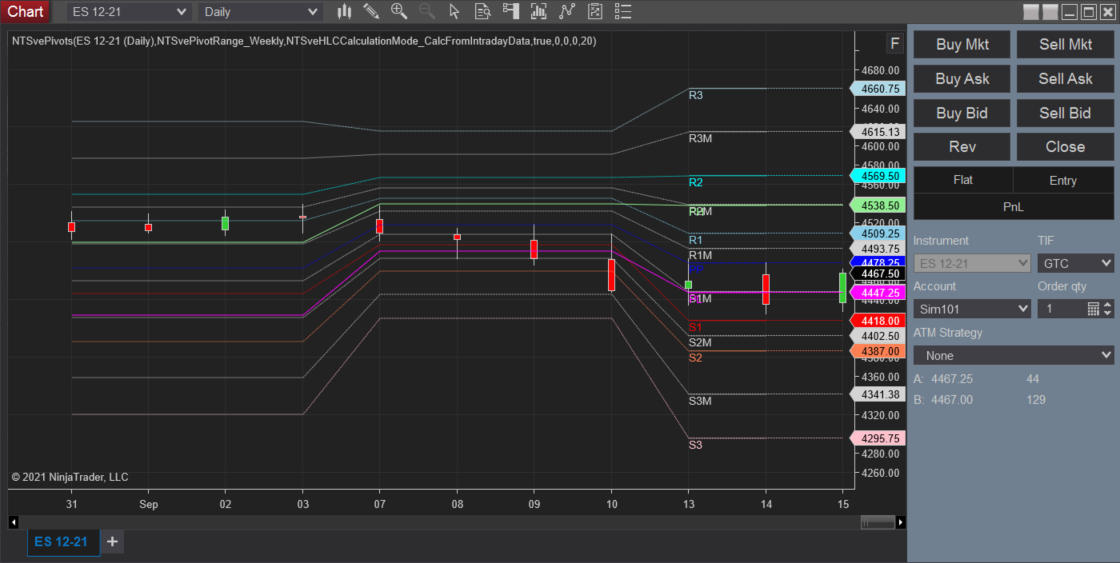This screenshot has height=563, width=1120.
Task: Open the chart properties list icon
Action: pyautogui.click(x=623, y=12)
